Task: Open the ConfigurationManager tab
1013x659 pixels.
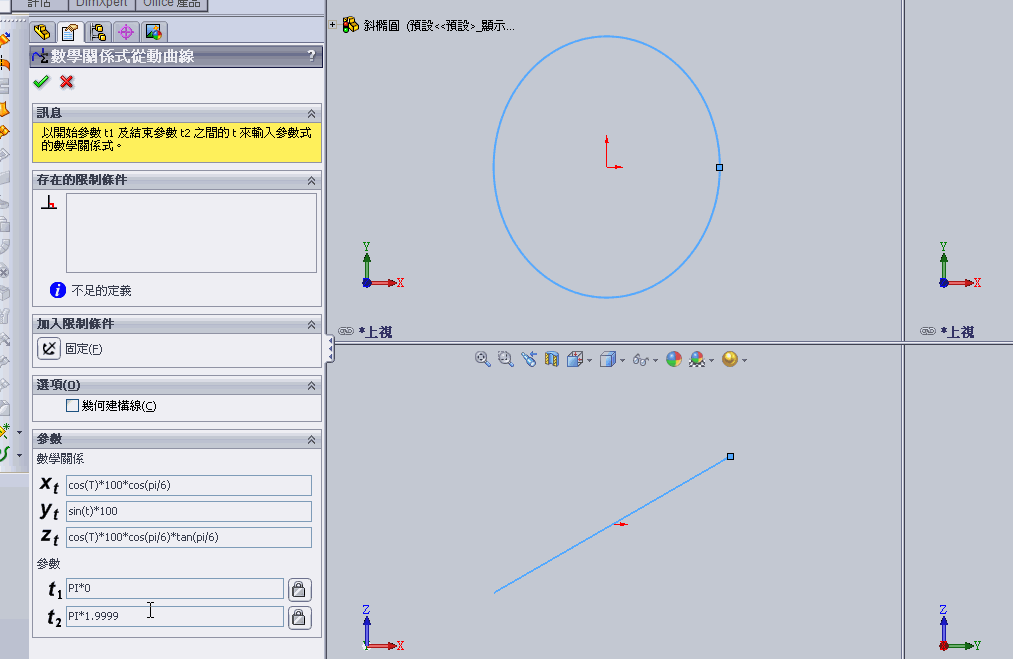Action: [98, 32]
